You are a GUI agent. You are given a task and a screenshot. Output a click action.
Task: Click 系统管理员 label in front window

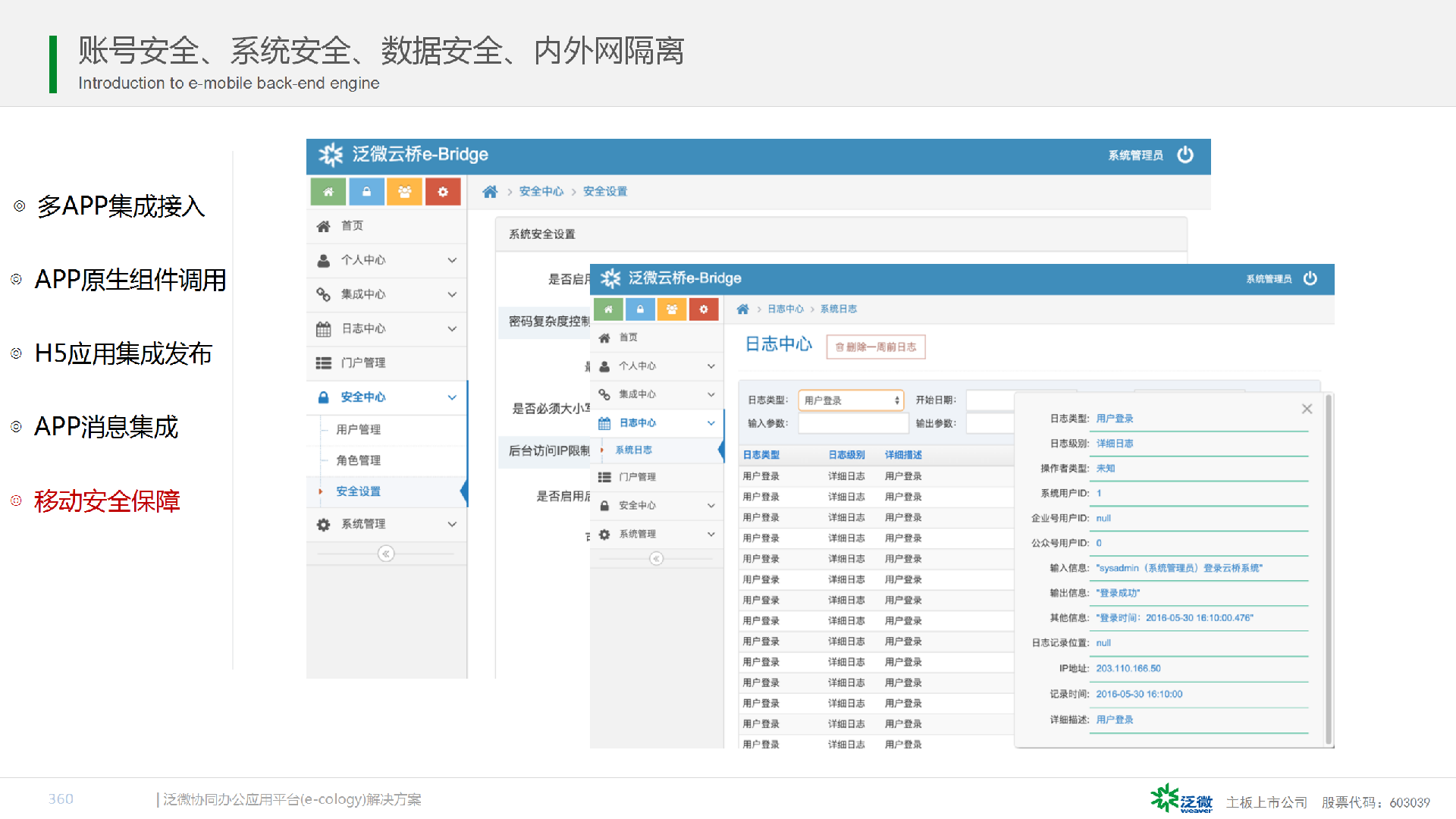tap(1269, 279)
